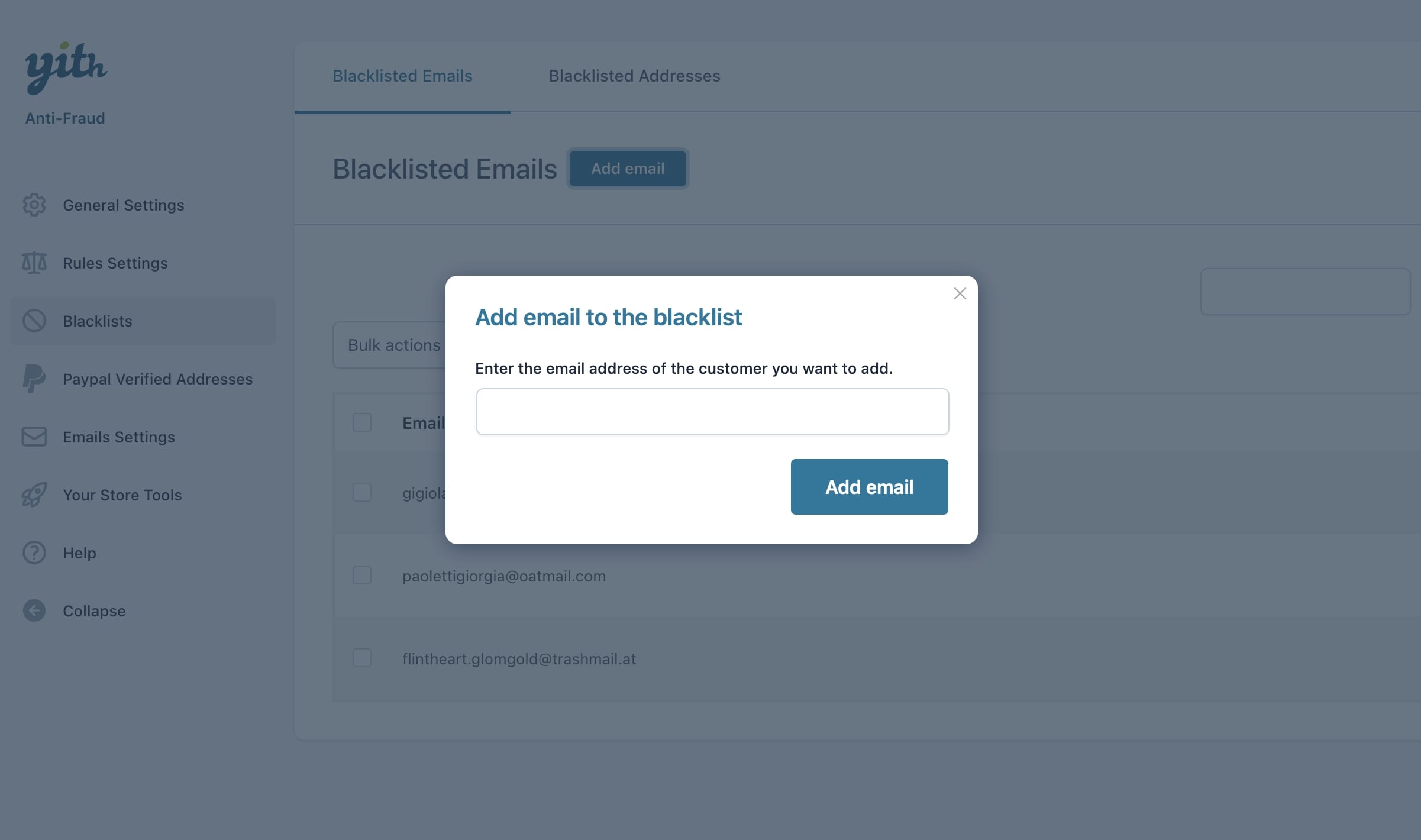Click the Rules Settings scales icon
Image resolution: width=1421 pixels, height=840 pixels.
click(x=34, y=263)
